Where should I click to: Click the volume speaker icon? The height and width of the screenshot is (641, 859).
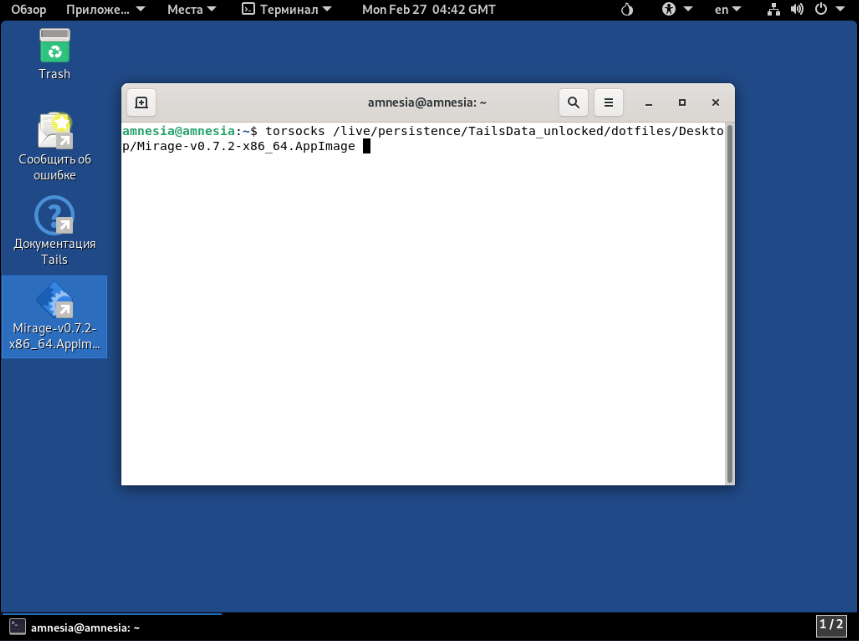click(797, 10)
